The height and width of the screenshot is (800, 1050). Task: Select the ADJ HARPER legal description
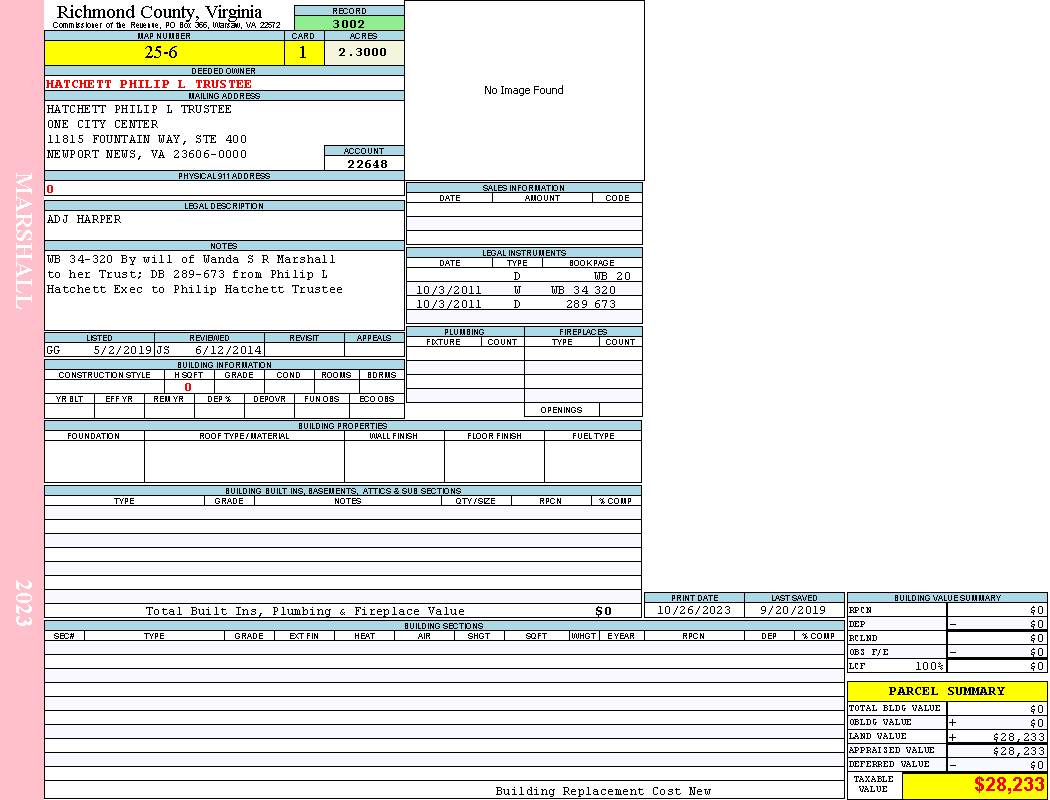(x=84, y=219)
